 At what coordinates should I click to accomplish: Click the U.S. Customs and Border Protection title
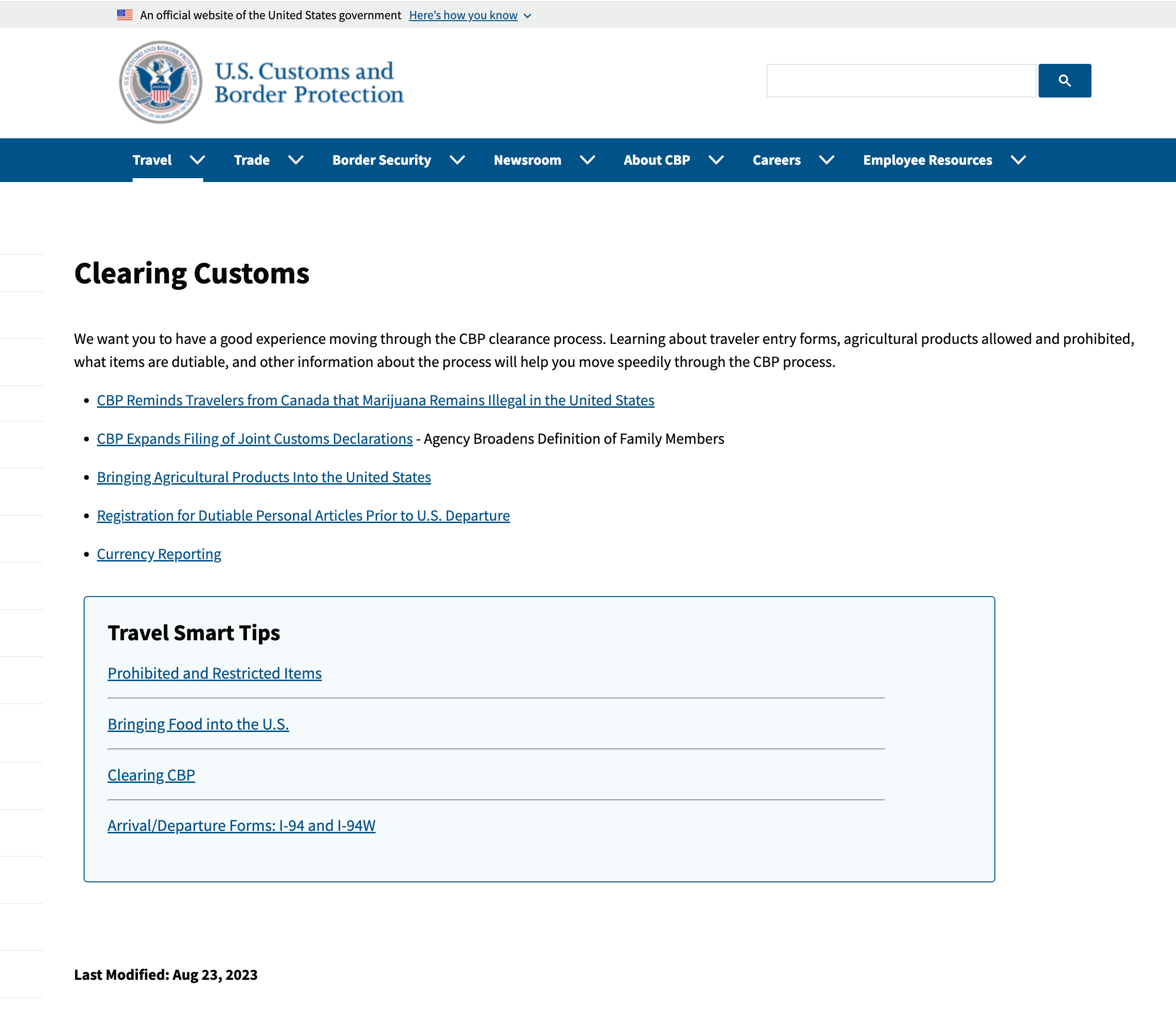[309, 83]
